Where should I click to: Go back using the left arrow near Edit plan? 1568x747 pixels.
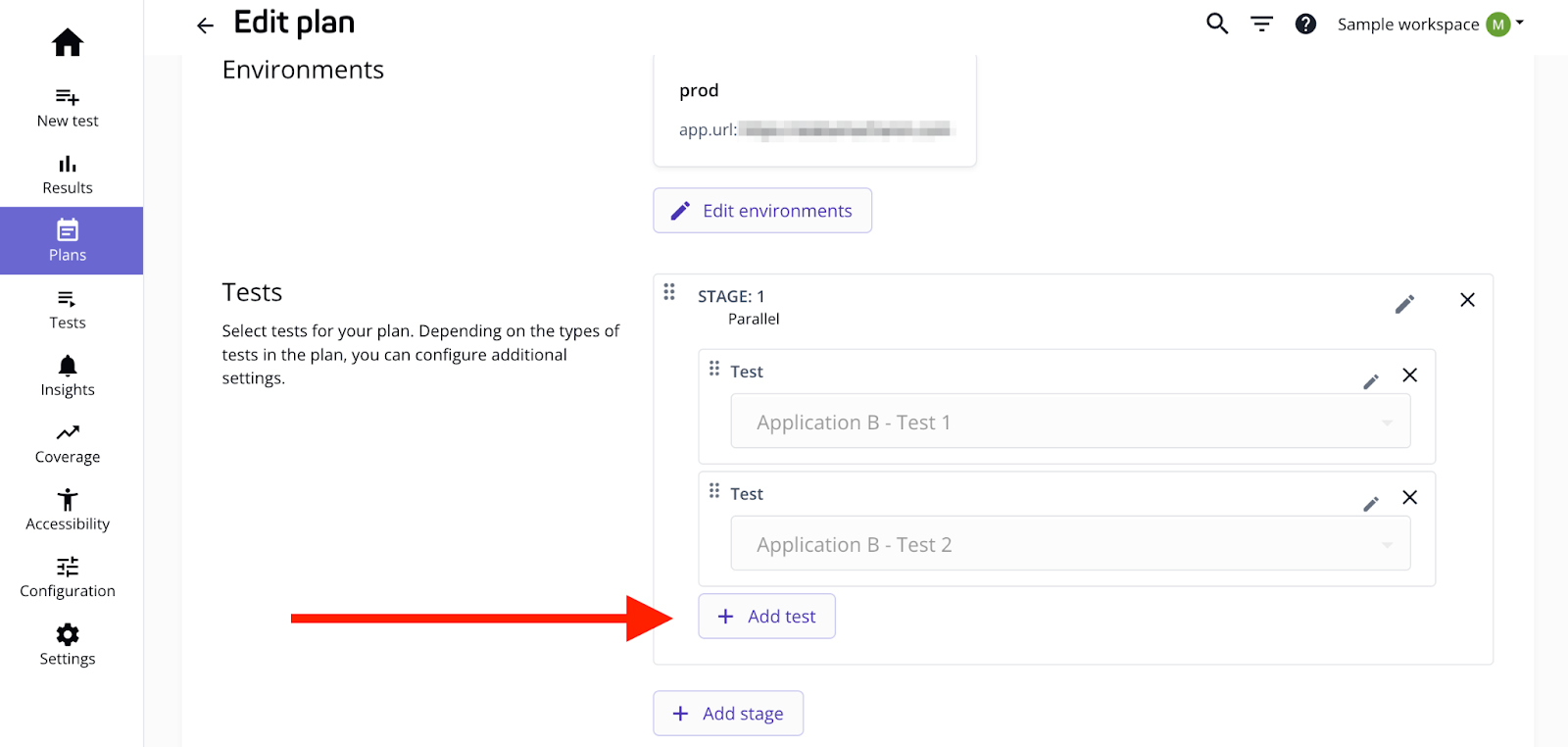tap(205, 25)
